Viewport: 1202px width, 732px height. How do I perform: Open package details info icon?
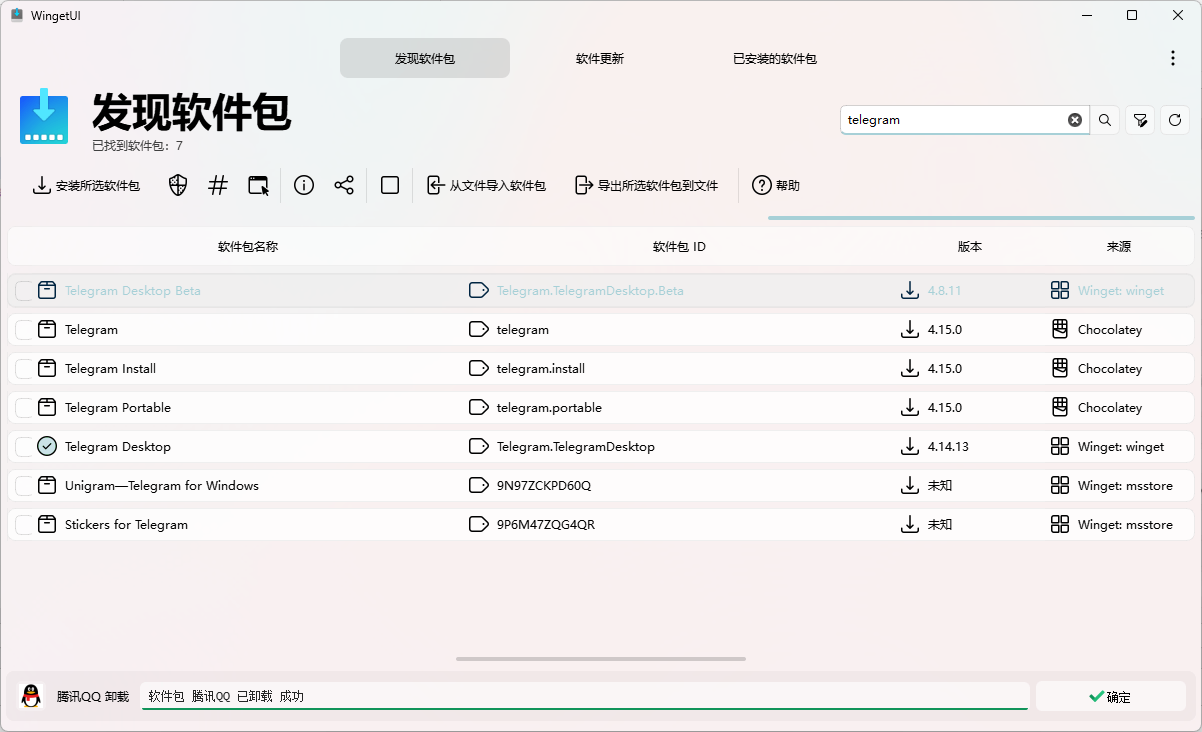tap(304, 185)
